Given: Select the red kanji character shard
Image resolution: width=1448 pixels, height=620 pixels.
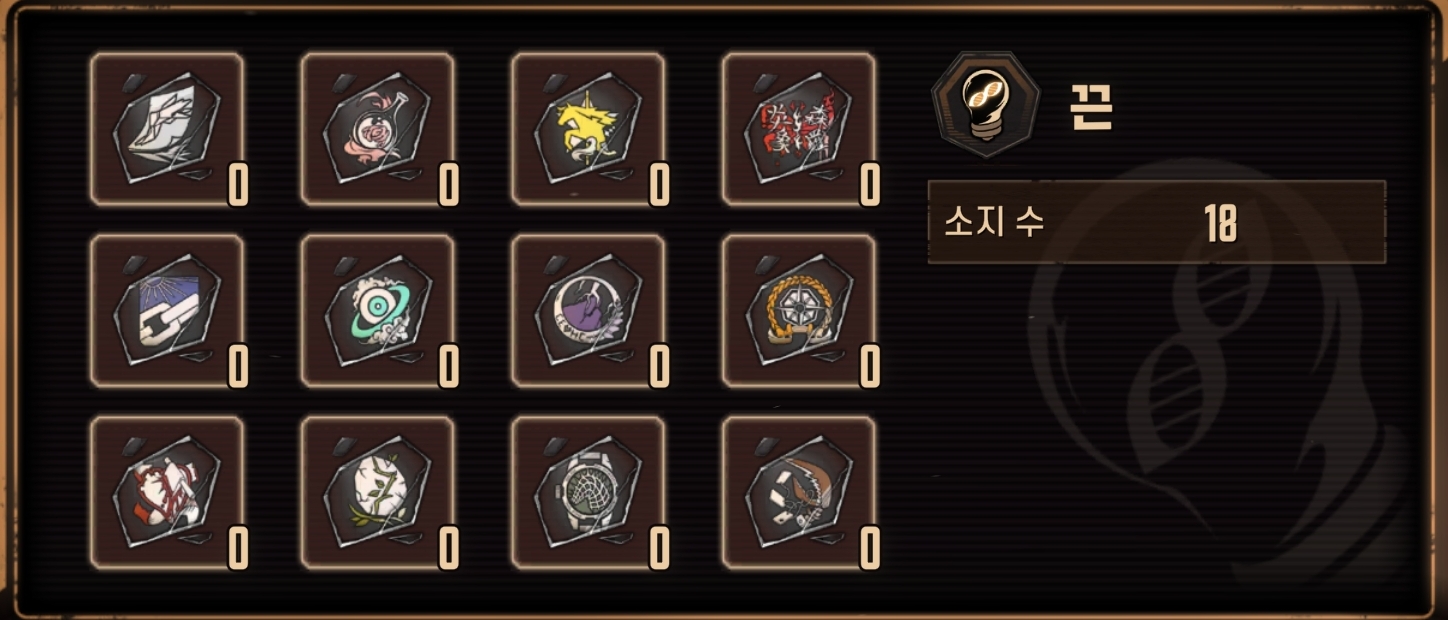Looking at the screenshot, I should (x=799, y=130).
